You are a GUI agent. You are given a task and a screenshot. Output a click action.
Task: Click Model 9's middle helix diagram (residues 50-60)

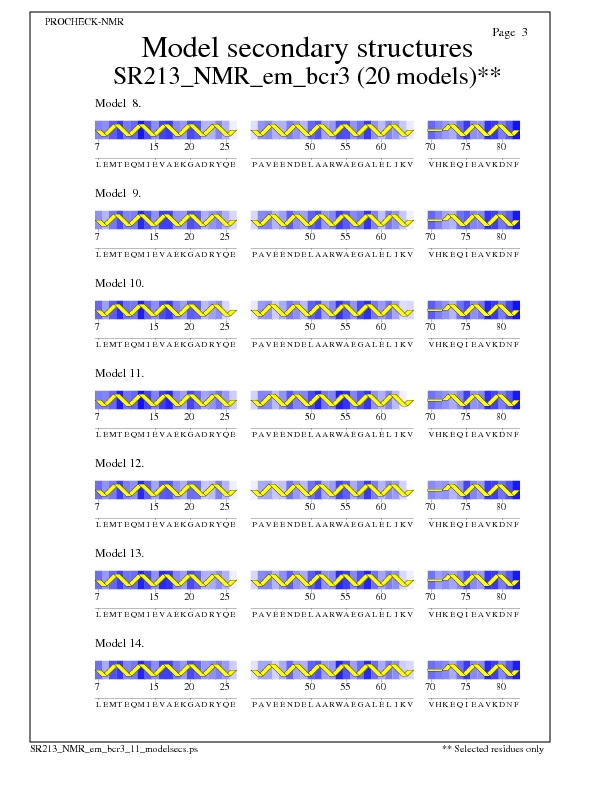tap(333, 220)
